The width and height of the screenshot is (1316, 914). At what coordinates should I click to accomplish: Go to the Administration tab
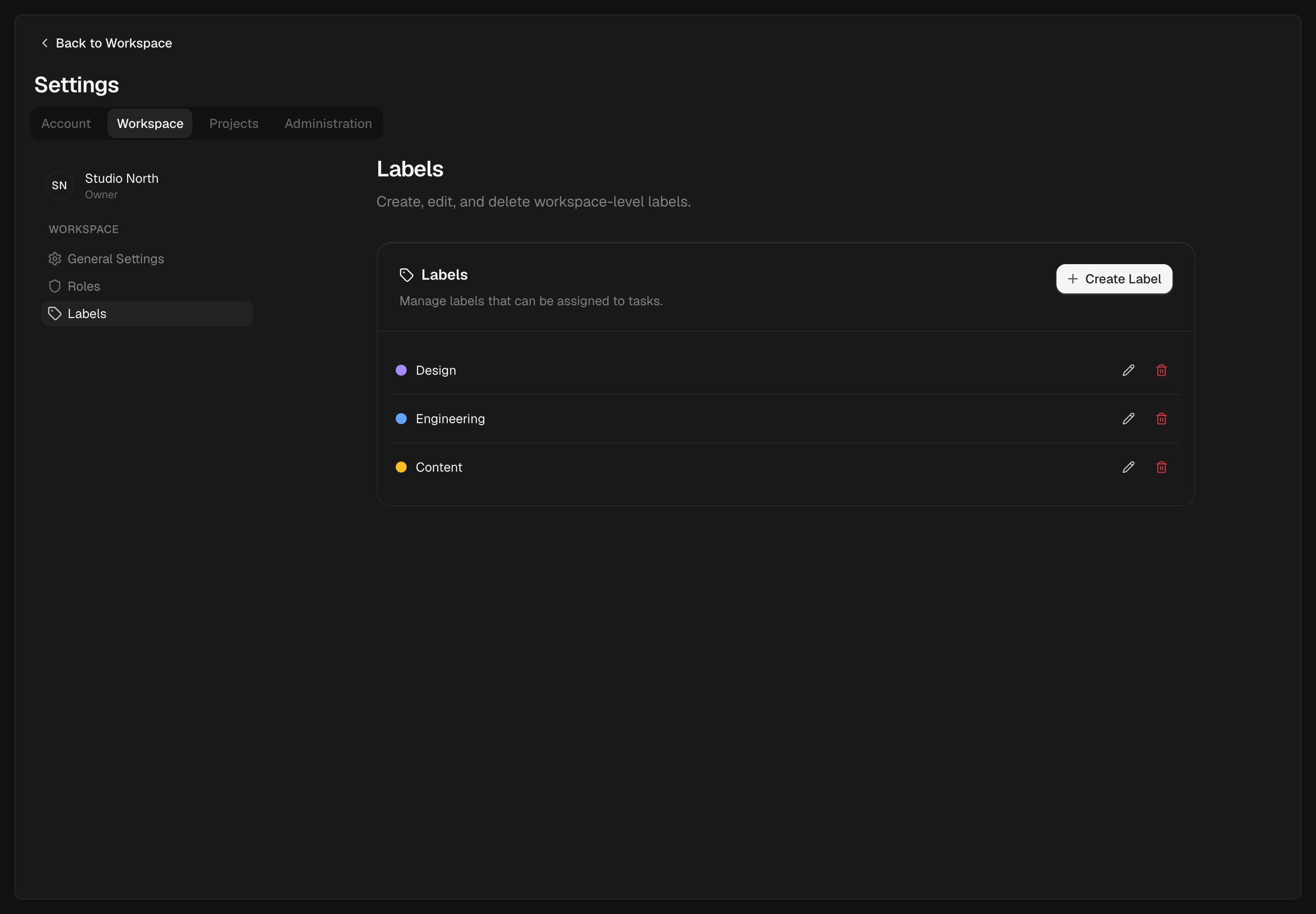click(328, 124)
